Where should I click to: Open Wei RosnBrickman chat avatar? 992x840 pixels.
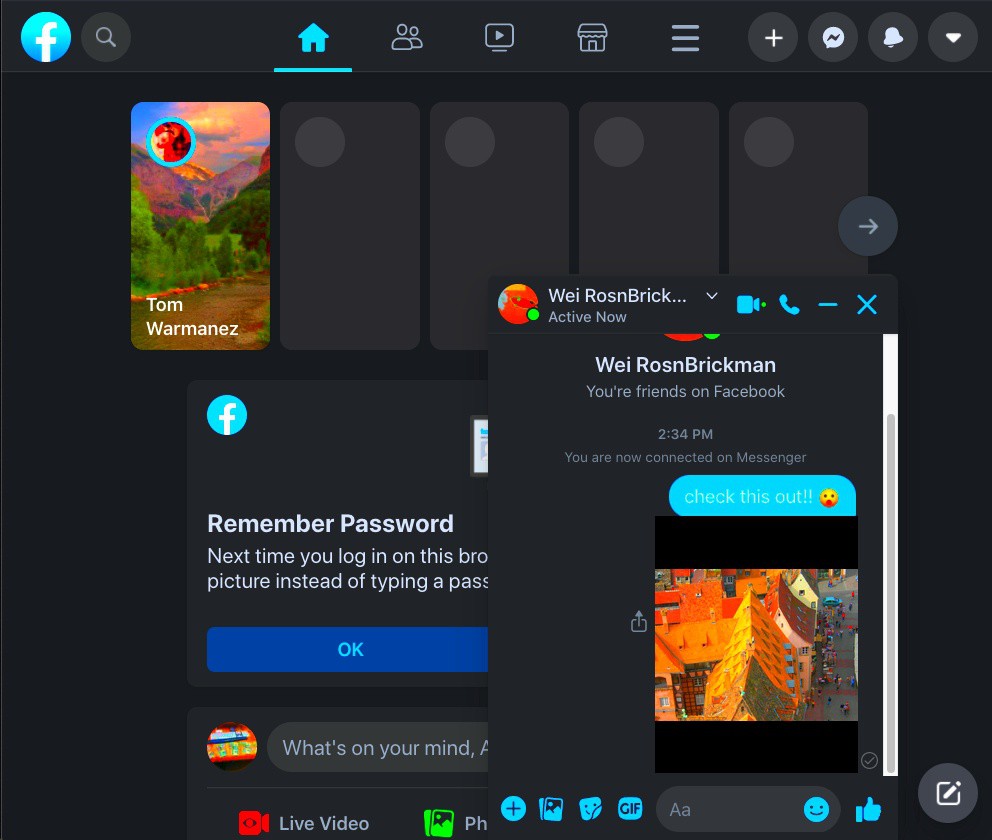518,304
